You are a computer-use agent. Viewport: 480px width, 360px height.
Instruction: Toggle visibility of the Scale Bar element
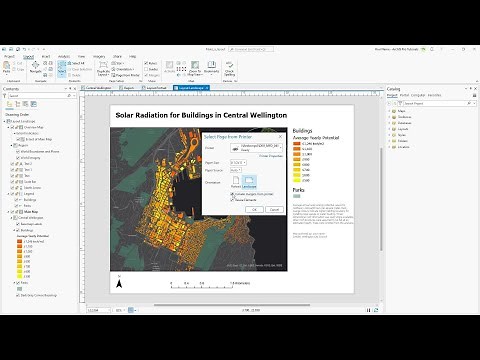[13, 182]
